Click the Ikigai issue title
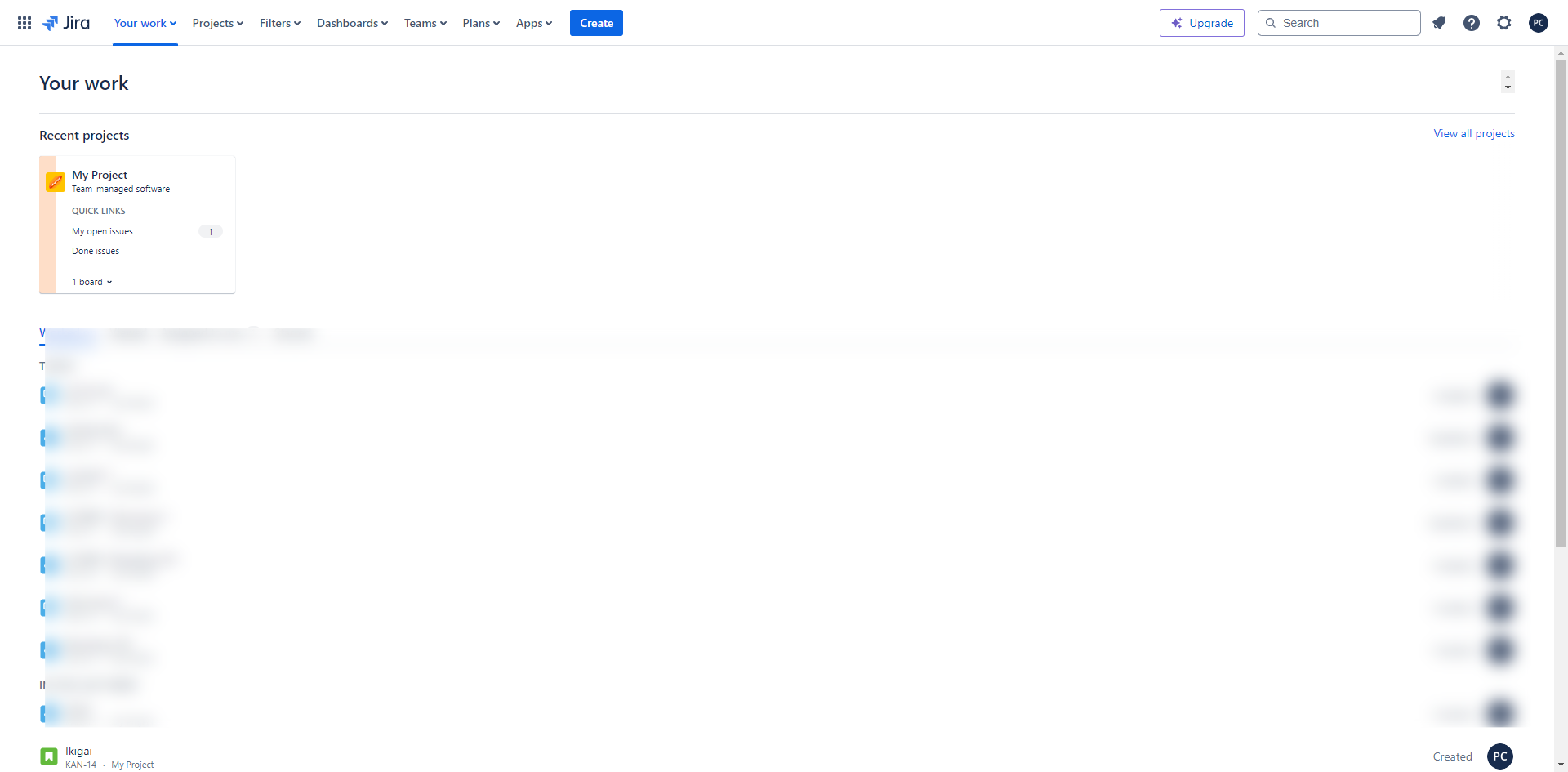The height and width of the screenshot is (772, 1568). [x=78, y=751]
